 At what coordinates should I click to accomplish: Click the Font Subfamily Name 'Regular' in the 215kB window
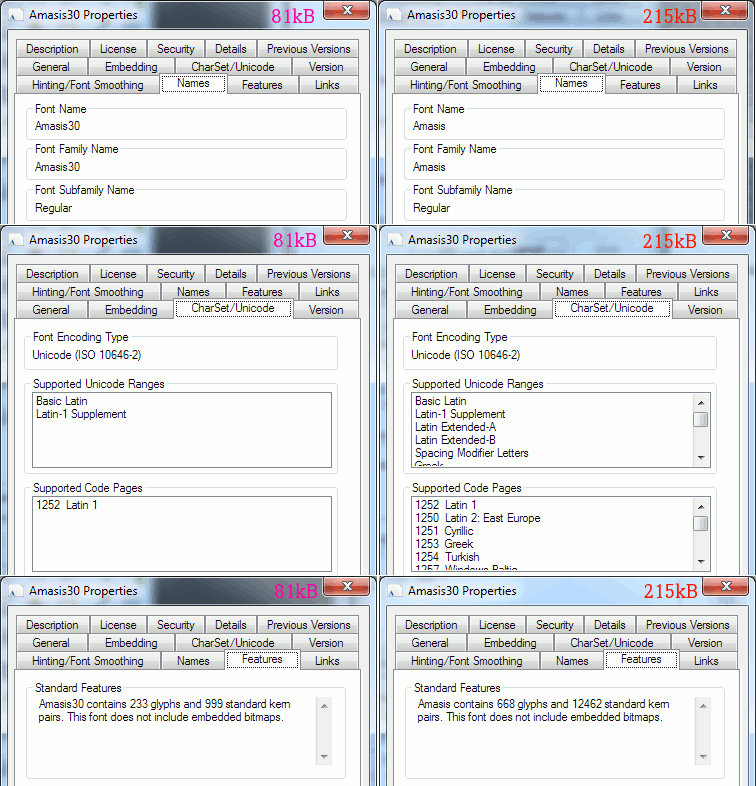[x=432, y=208]
